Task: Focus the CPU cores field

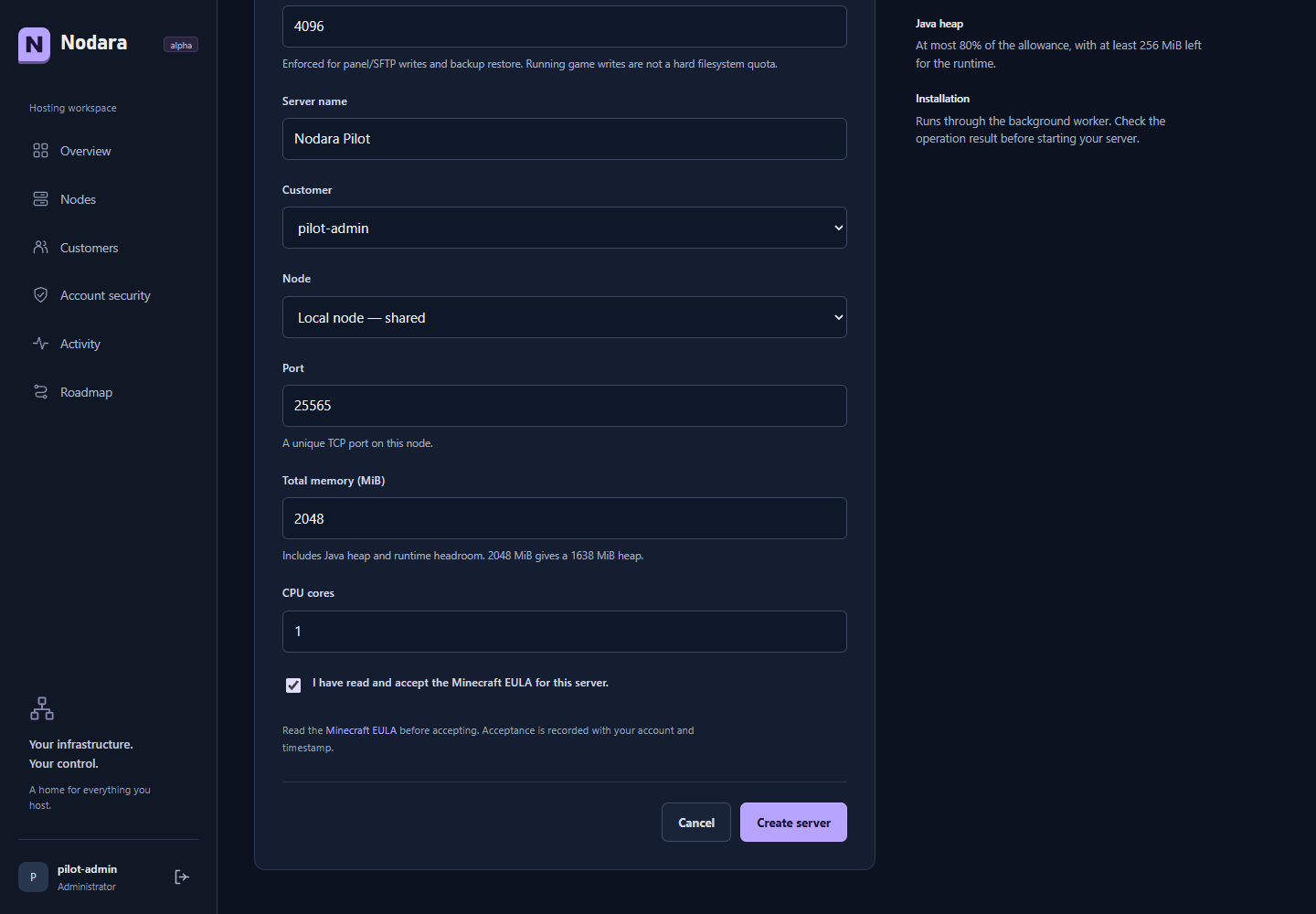Action: [565, 632]
